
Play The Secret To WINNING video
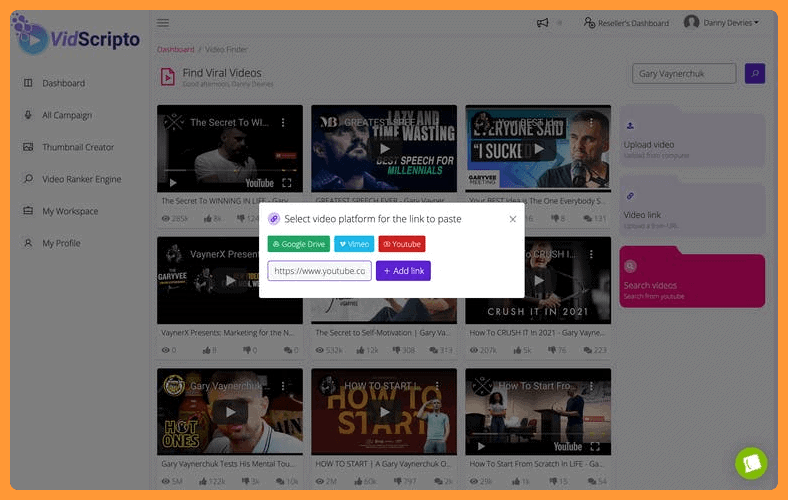point(173,183)
